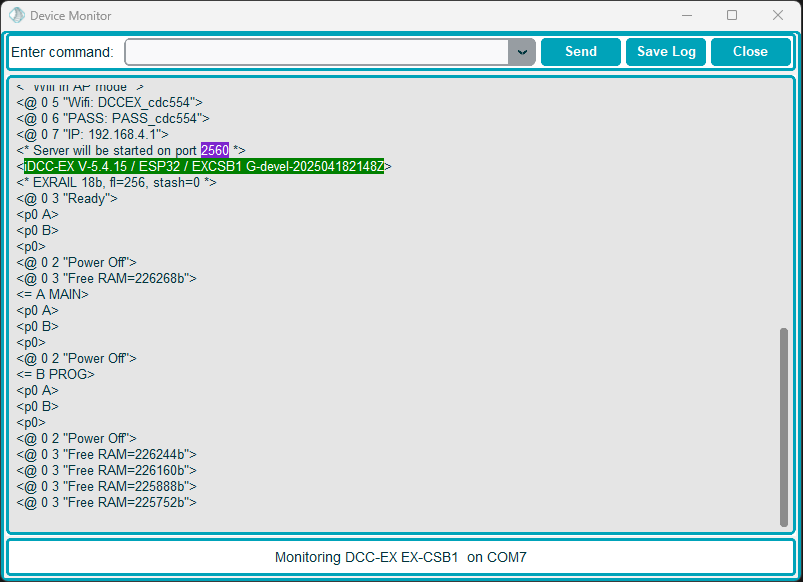
Task: Click the log vertical scrollbar thumb
Action: coord(783,427)
